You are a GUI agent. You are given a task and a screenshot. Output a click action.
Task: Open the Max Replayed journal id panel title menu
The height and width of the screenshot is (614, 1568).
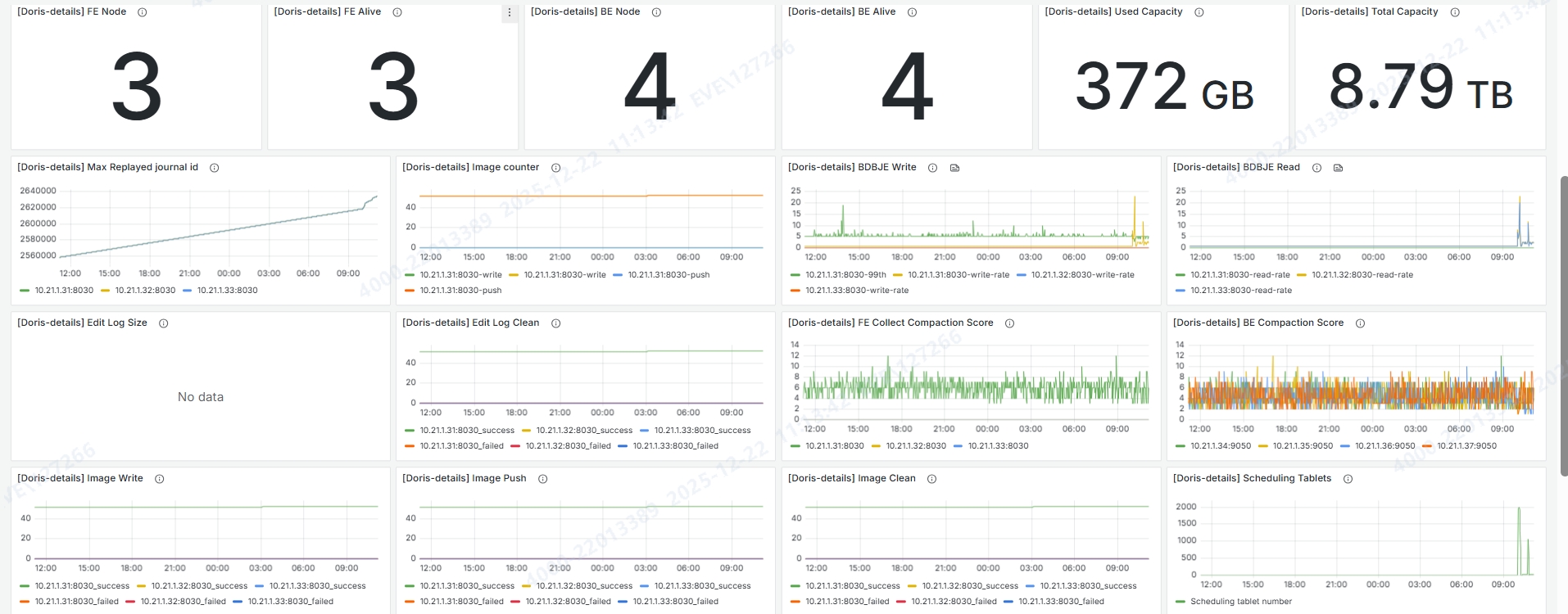click(x=107, y=167)
